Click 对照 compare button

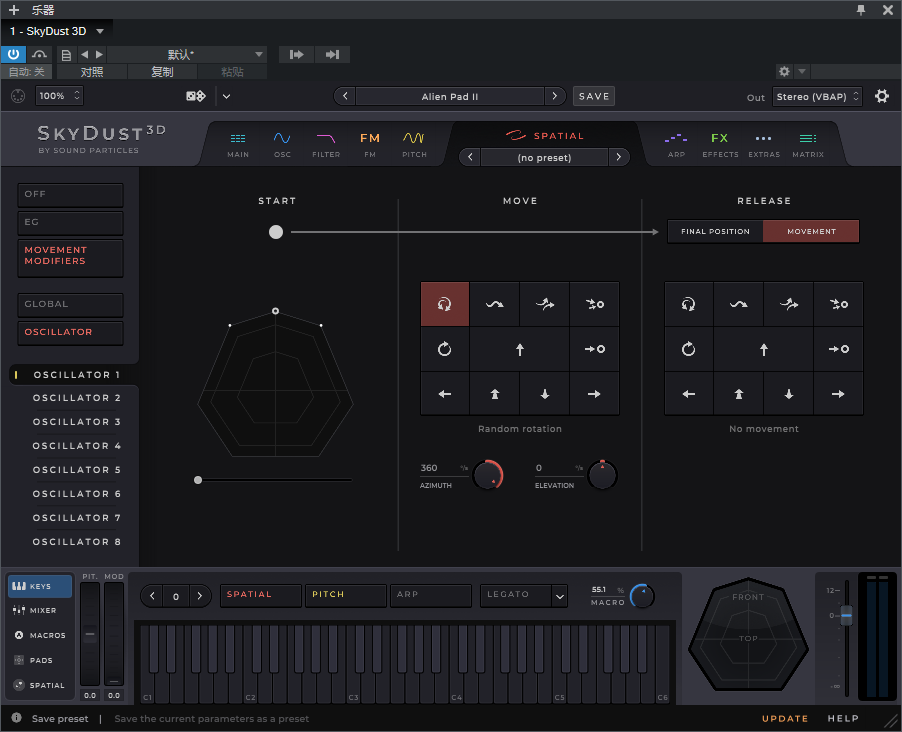pos(92,72)
